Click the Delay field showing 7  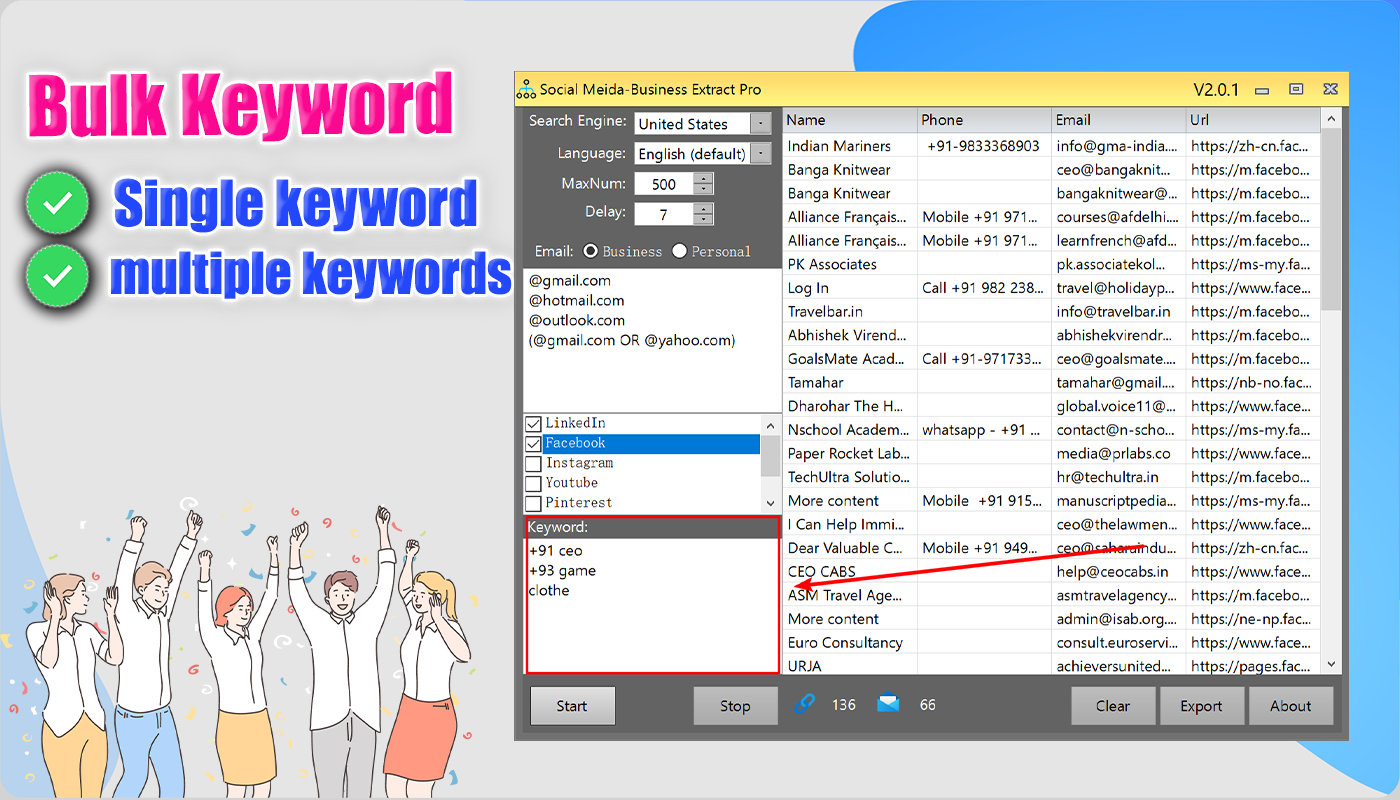[663, 214]
